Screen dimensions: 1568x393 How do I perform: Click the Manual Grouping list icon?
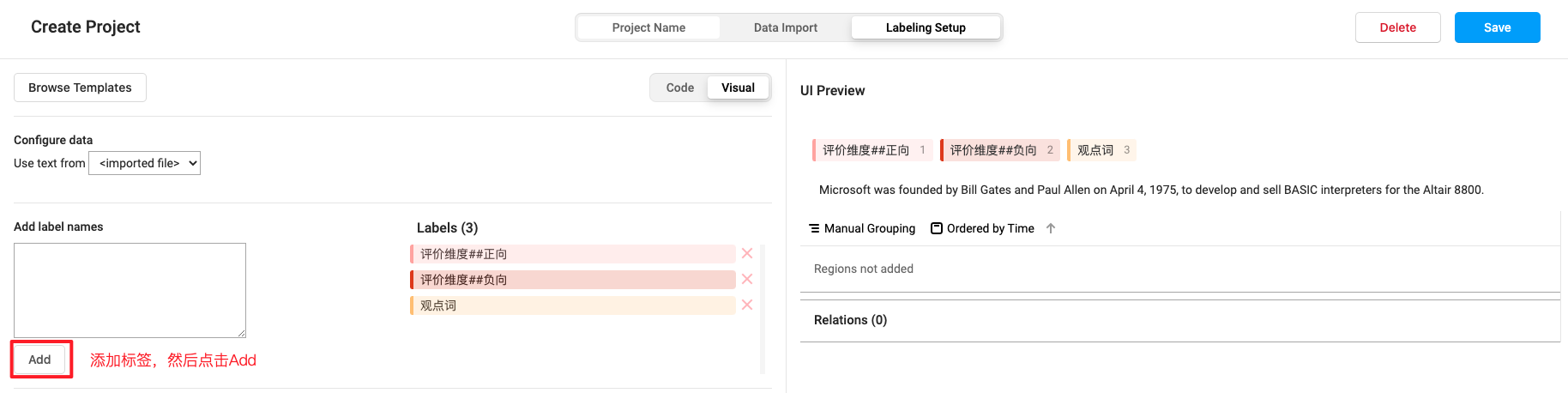coord(814,228)
